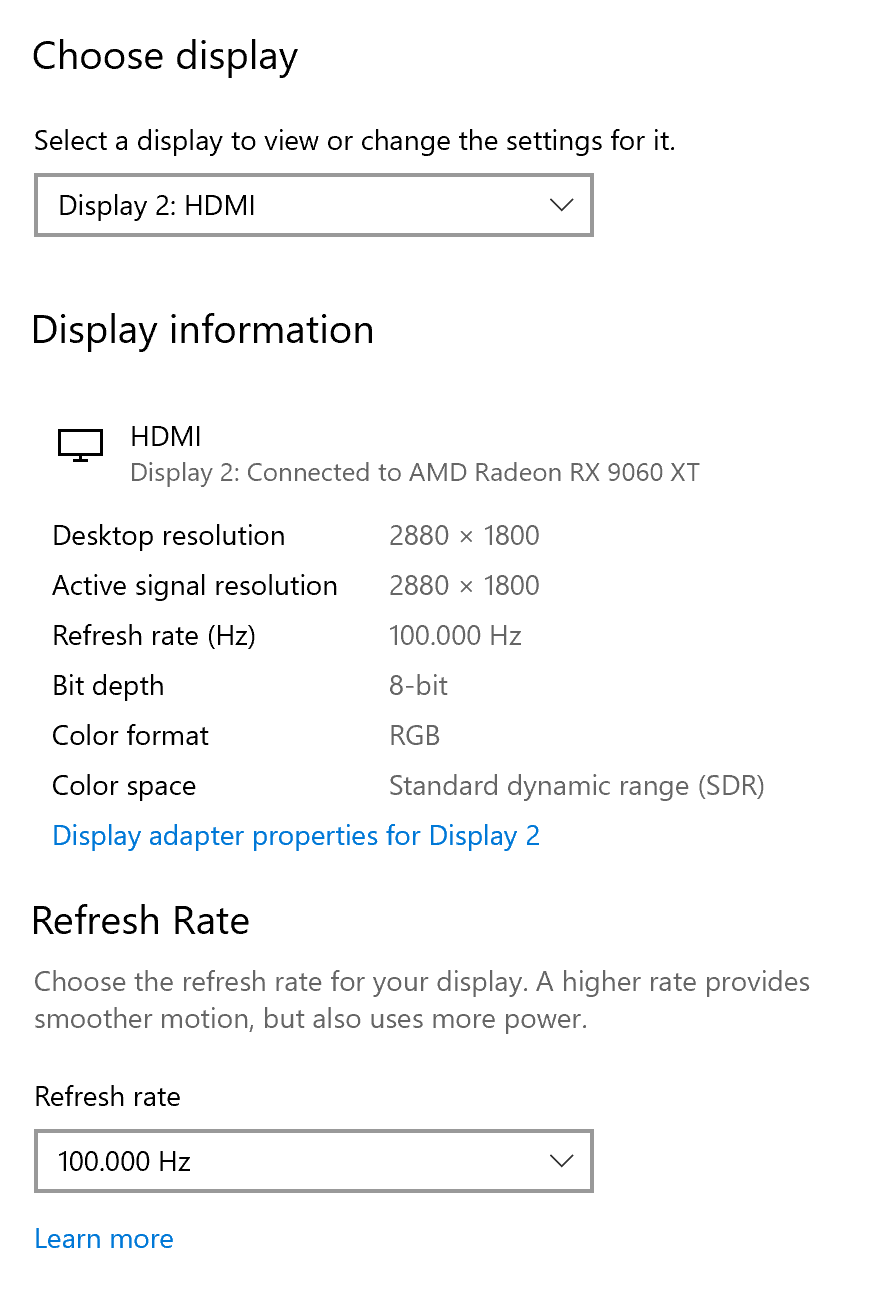Click the '100.000 Hz' refresh rate information value
869x1293 pixels.
454,635
